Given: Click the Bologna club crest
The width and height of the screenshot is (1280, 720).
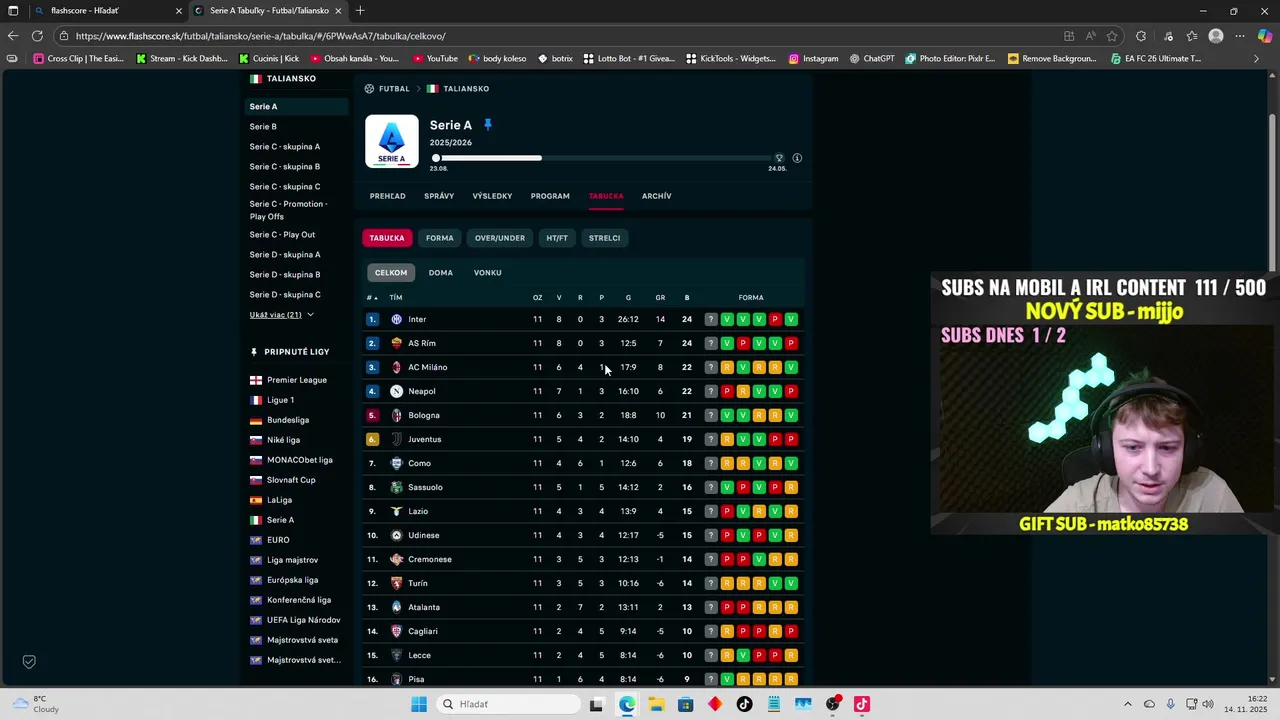Looking at the screenshot, I should [x=396, y=415].
